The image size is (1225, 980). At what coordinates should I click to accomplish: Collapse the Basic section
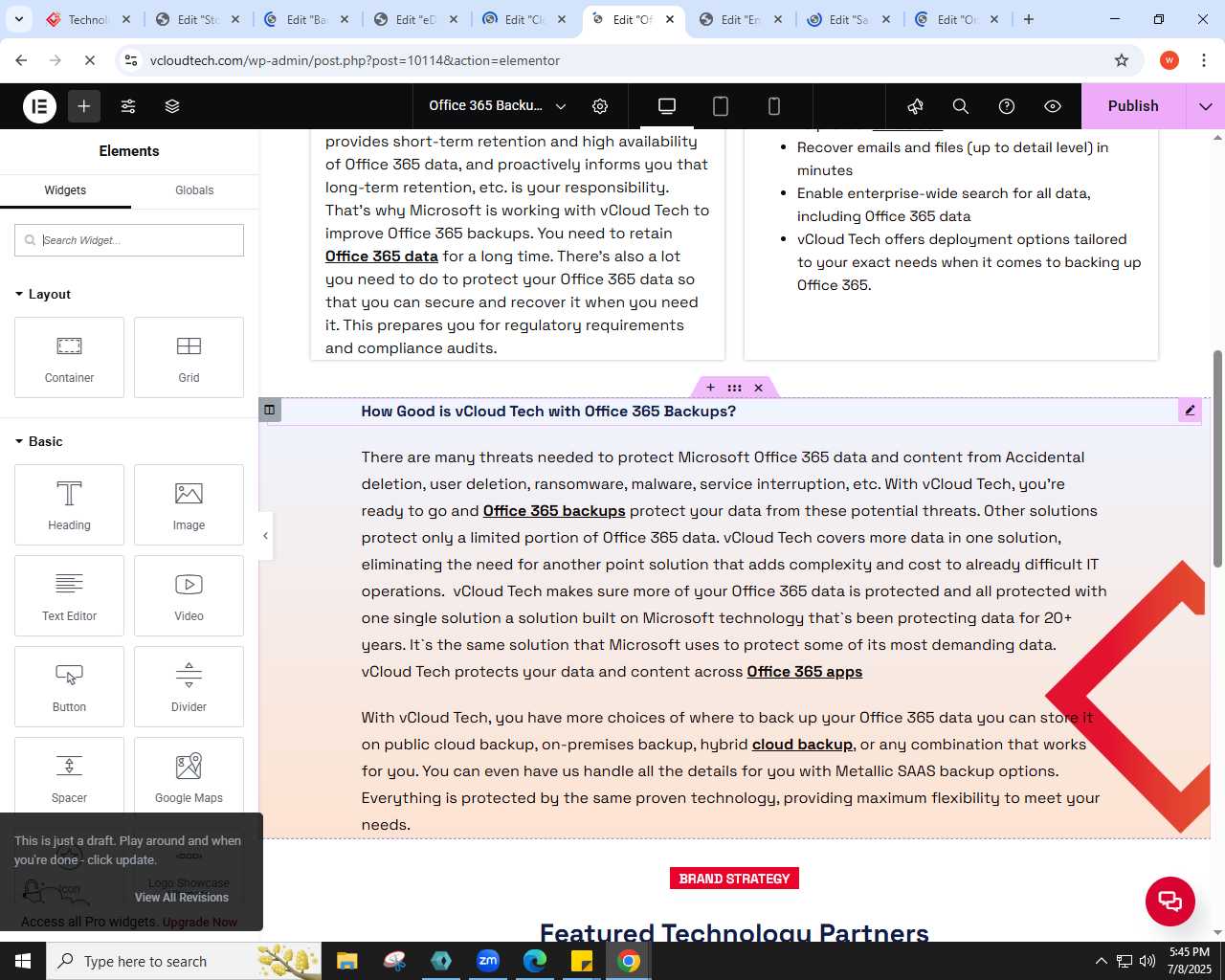(39, 441)
